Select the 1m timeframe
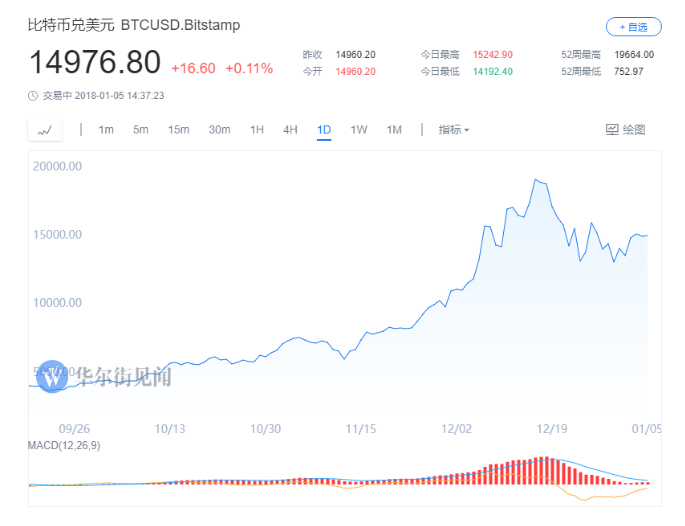This screenshot has height=526, width=685. [x=106, y=130]
